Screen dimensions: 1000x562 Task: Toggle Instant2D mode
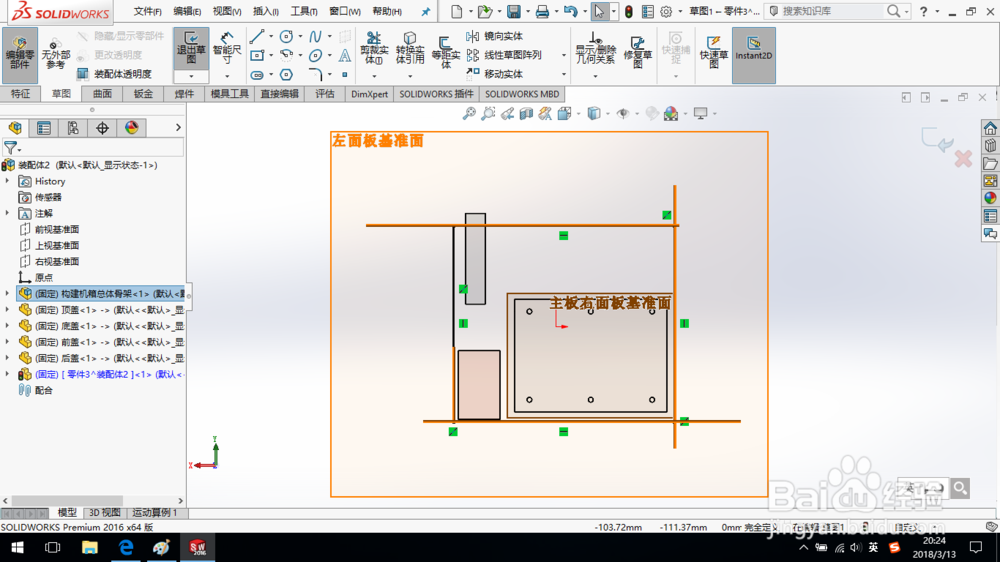point(753,55)
